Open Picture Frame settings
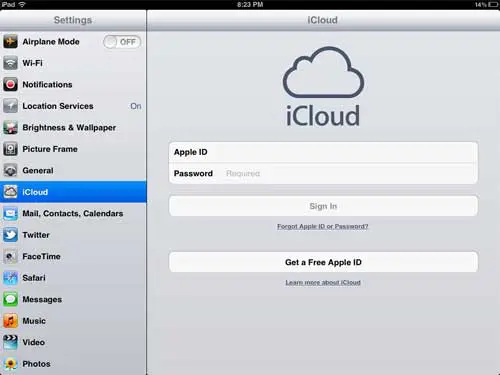This screenshot has width=500, height=375. pyautogui.click(x=73, y=149)
